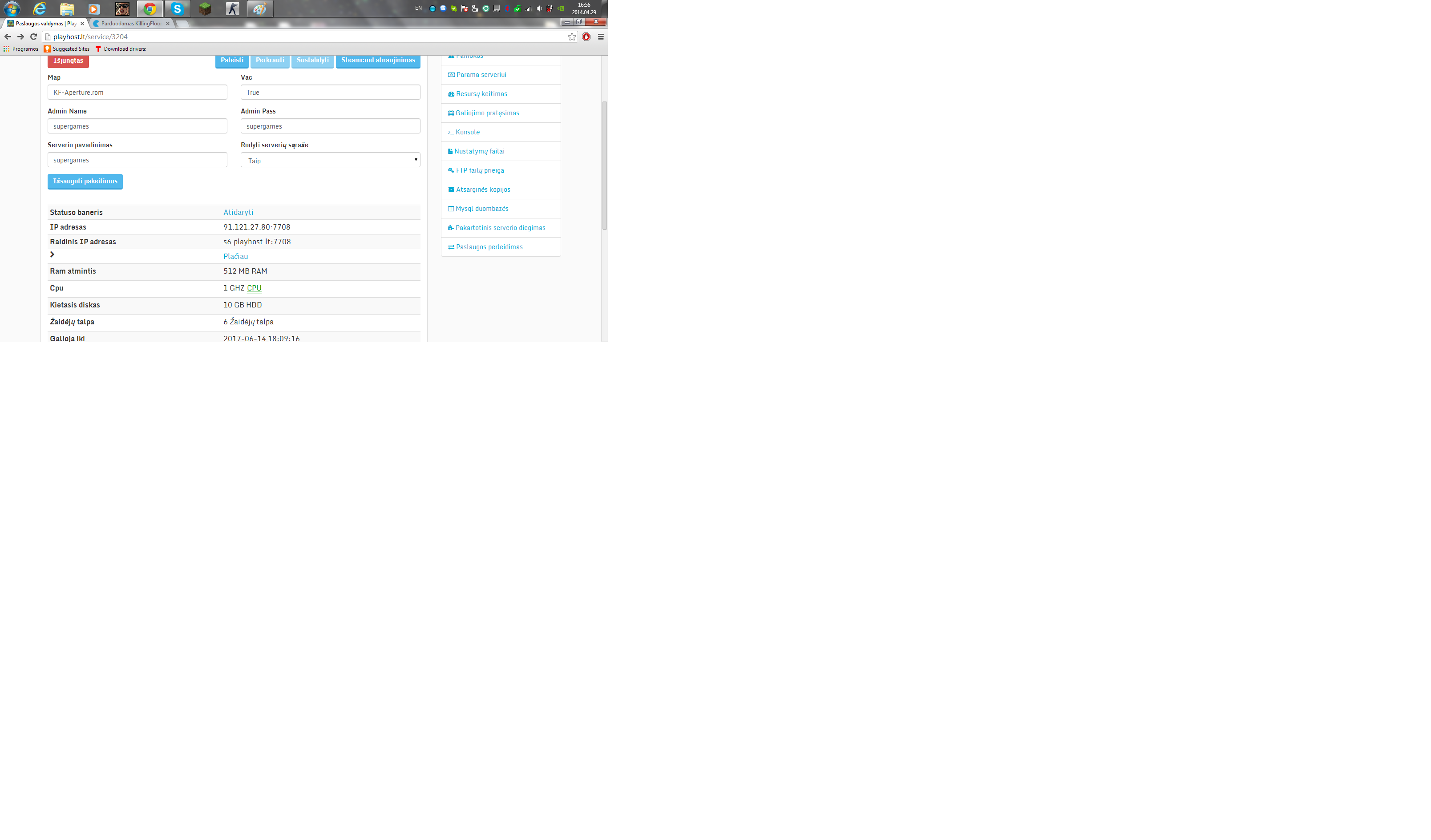This screenshot has height=840, width=1431.
Task: Restart the server with Perkrauti
Action: [270, 61]
